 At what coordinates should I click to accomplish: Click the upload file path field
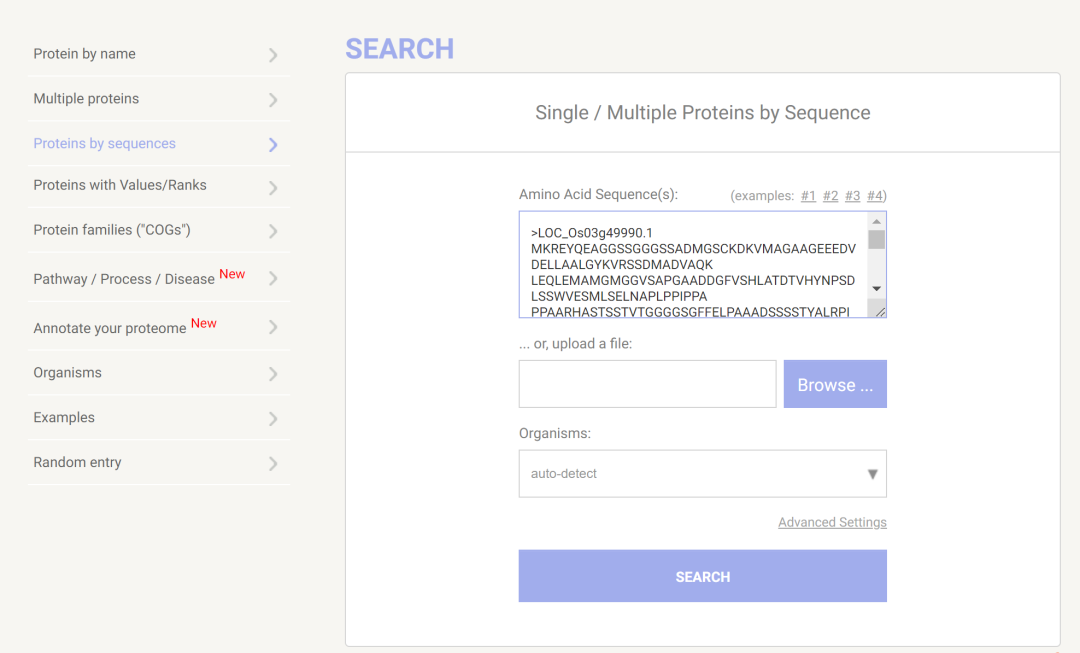(647, 384)
